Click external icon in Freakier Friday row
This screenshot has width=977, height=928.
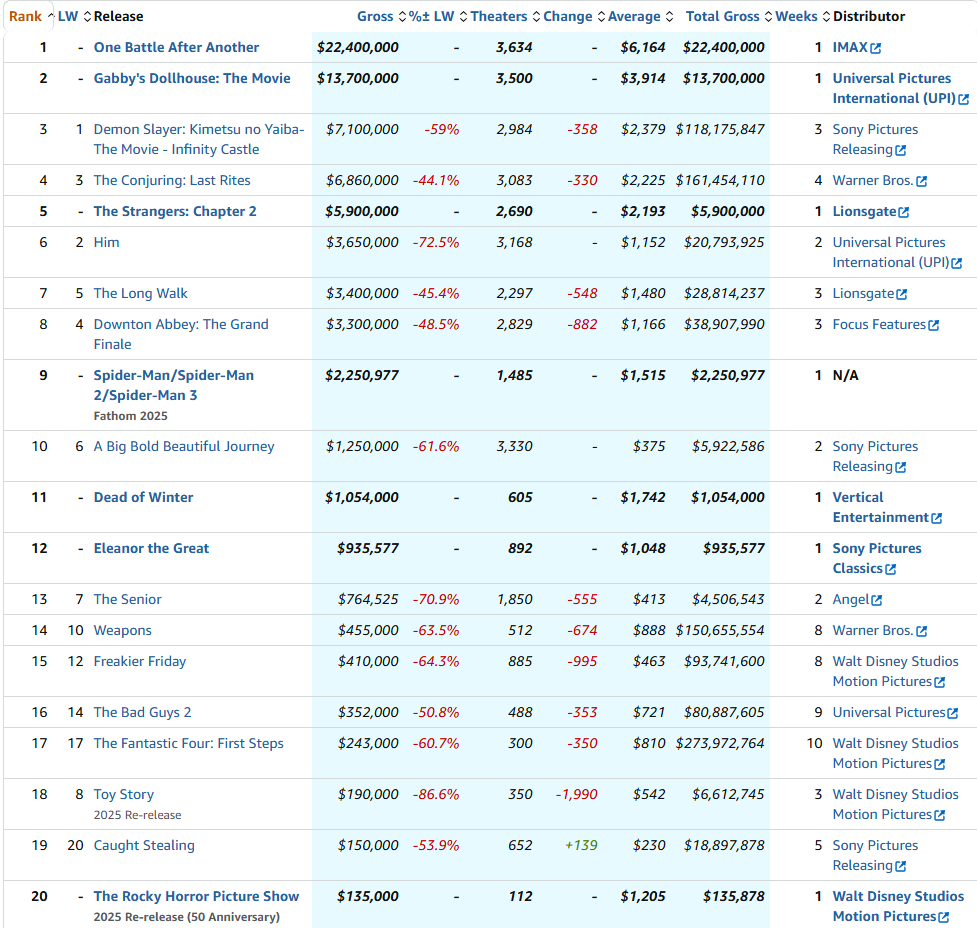coord(940,683)
